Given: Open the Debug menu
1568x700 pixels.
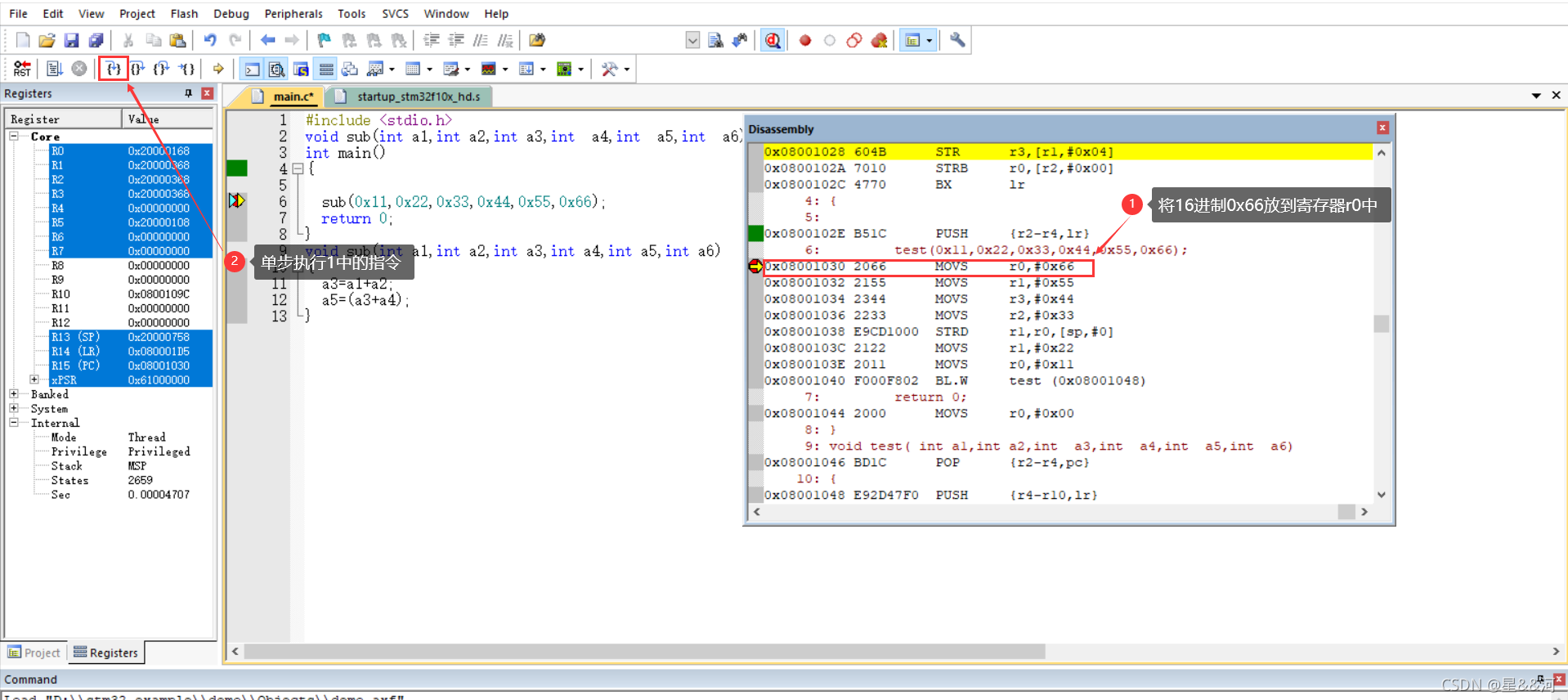Looking at the screenshot, I should [x=231, y=13].
